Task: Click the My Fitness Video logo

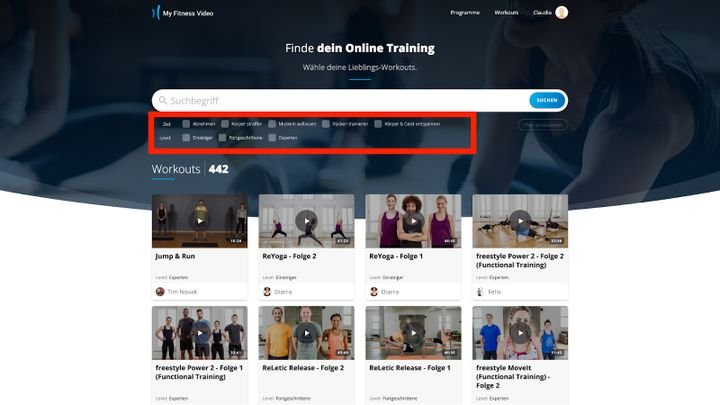Action: click(x=183, y=13)
